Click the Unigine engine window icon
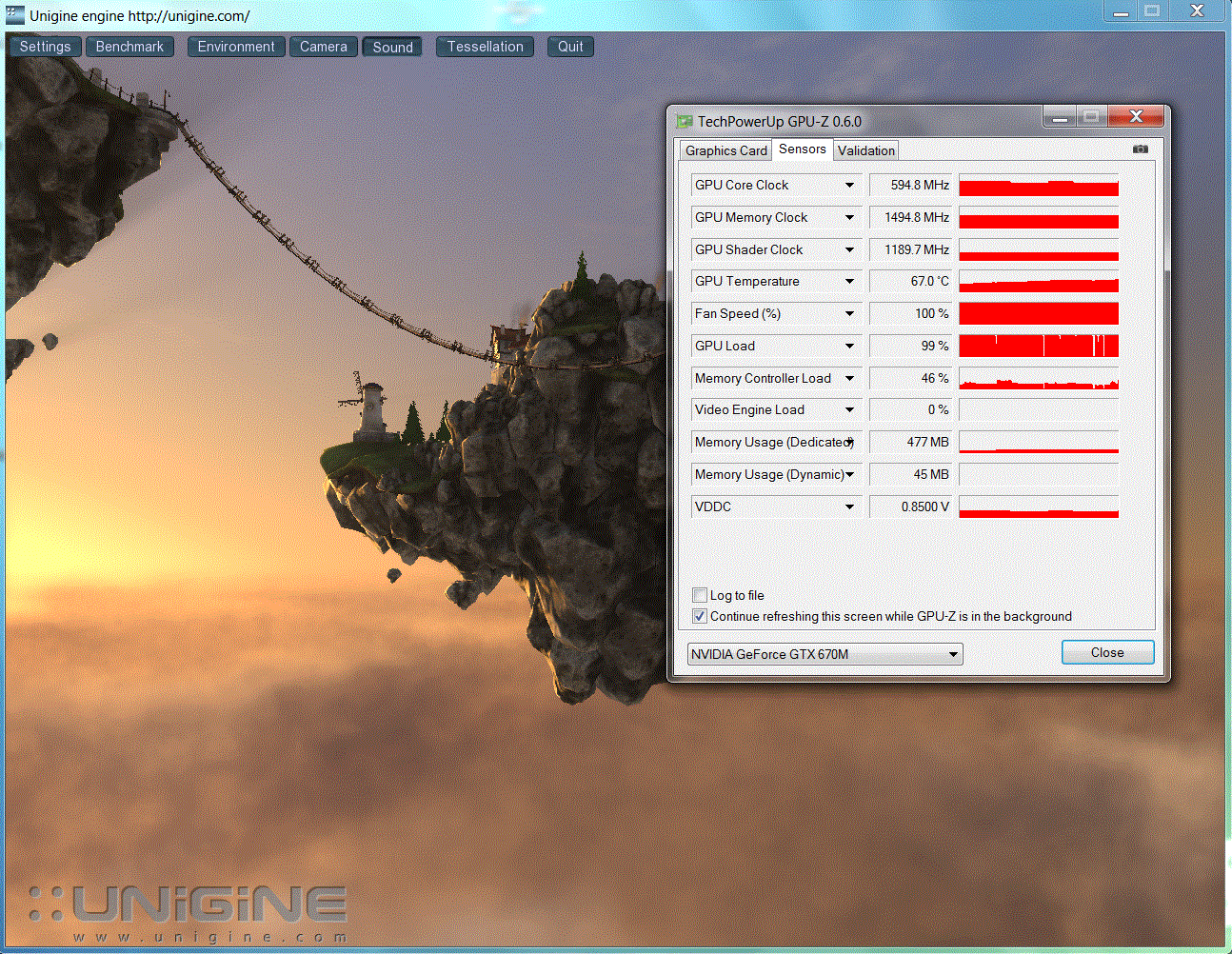1232x954 pixels. click(x=14, y=14)
